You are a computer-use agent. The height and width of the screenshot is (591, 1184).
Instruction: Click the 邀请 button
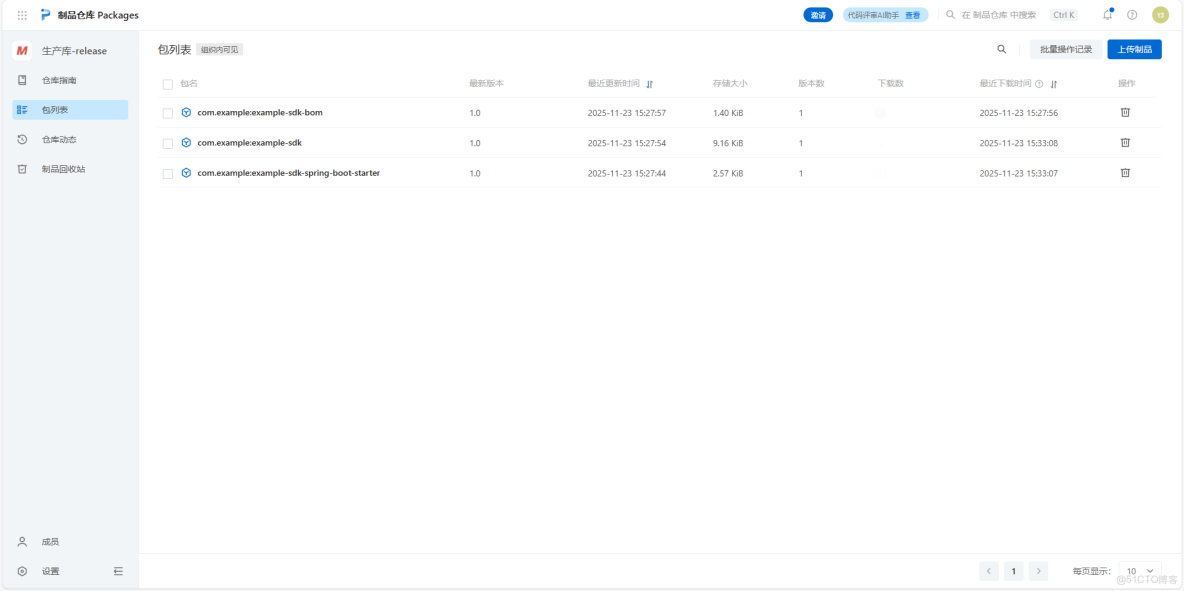(818, 15)
